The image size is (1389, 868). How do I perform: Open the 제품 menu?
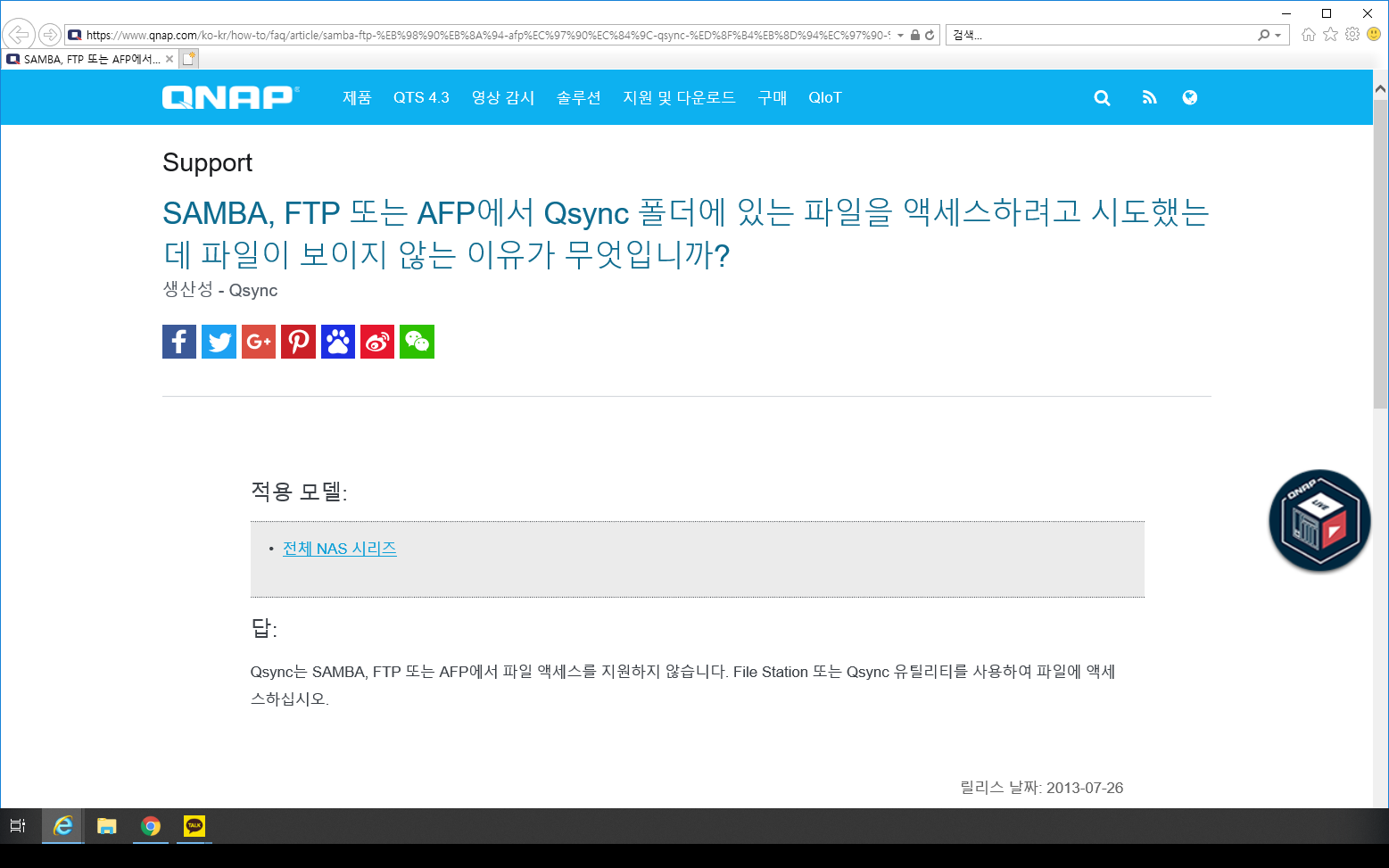click(x=357, y=98)
